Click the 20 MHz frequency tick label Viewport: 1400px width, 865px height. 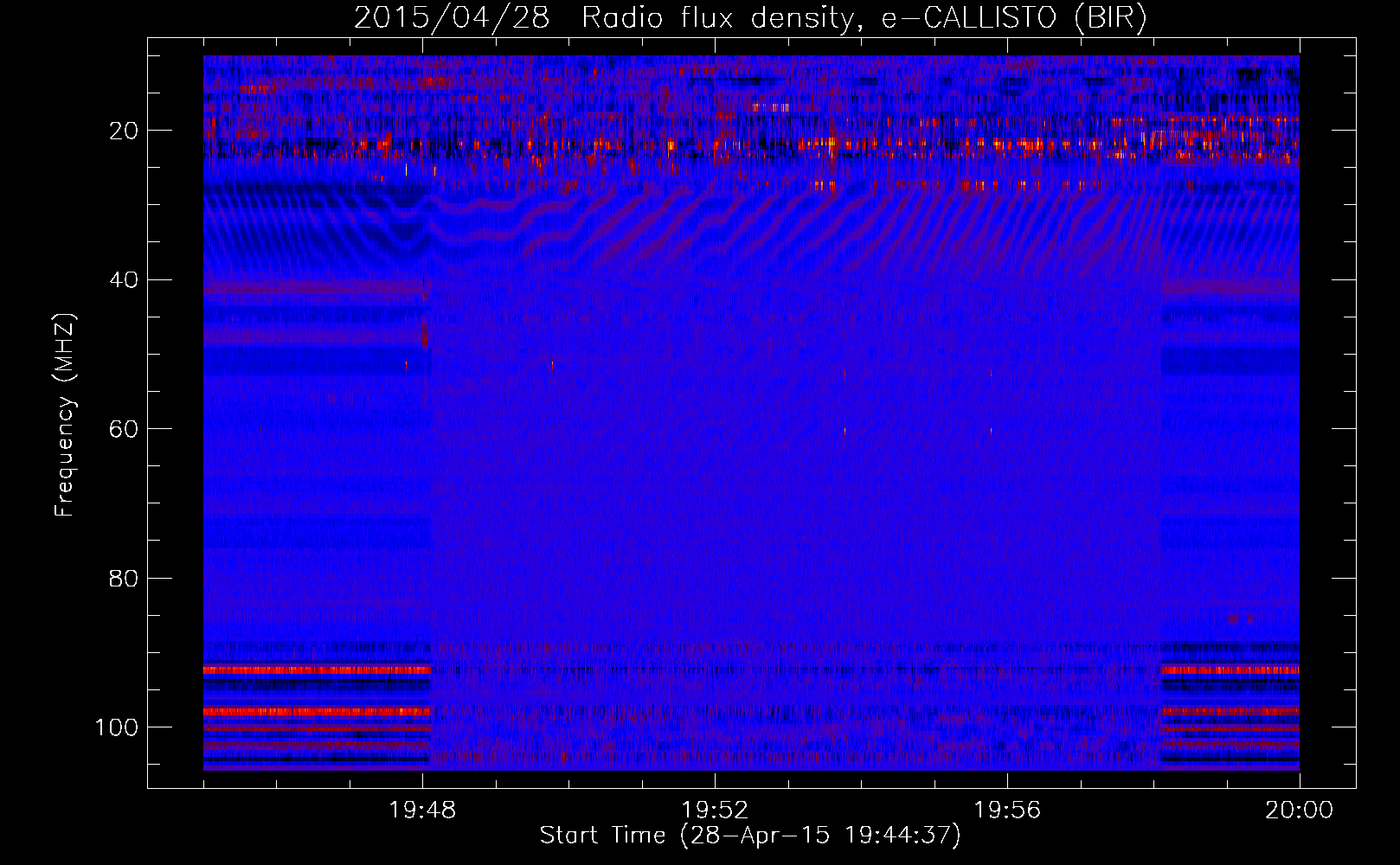tap(124, 131)
